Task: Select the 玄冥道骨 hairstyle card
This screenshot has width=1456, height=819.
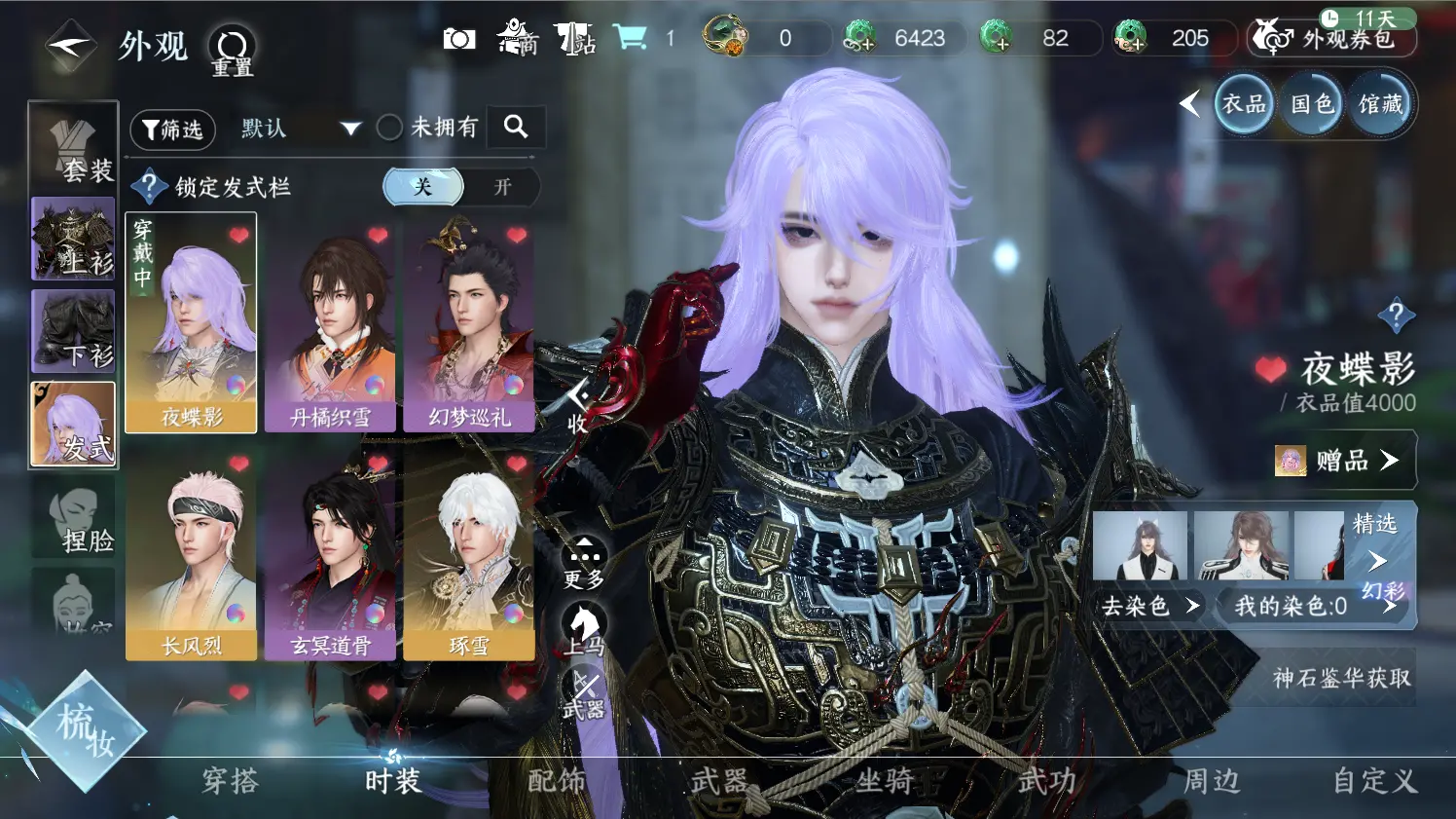Action: click(330, 553)
